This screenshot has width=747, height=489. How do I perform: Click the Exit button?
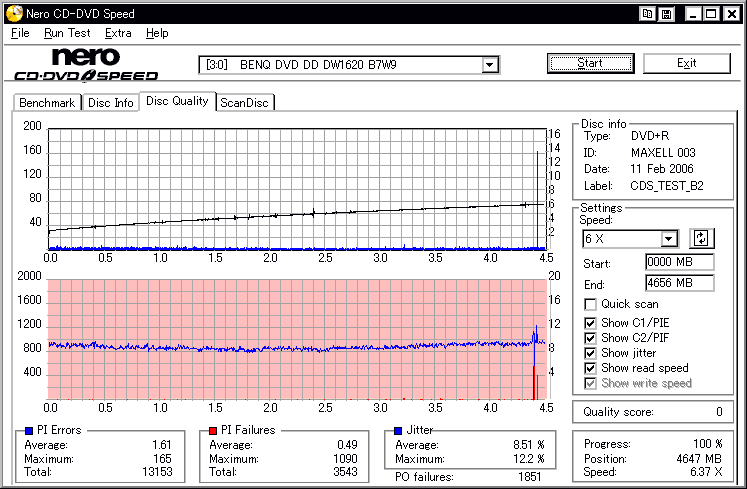[686, 63]
